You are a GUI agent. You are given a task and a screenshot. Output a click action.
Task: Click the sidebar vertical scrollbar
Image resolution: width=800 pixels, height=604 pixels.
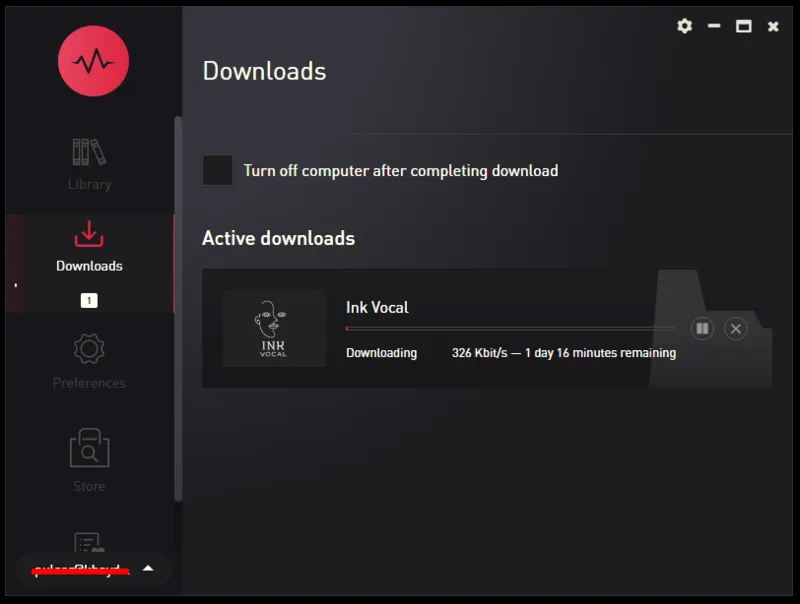point(178,309)
